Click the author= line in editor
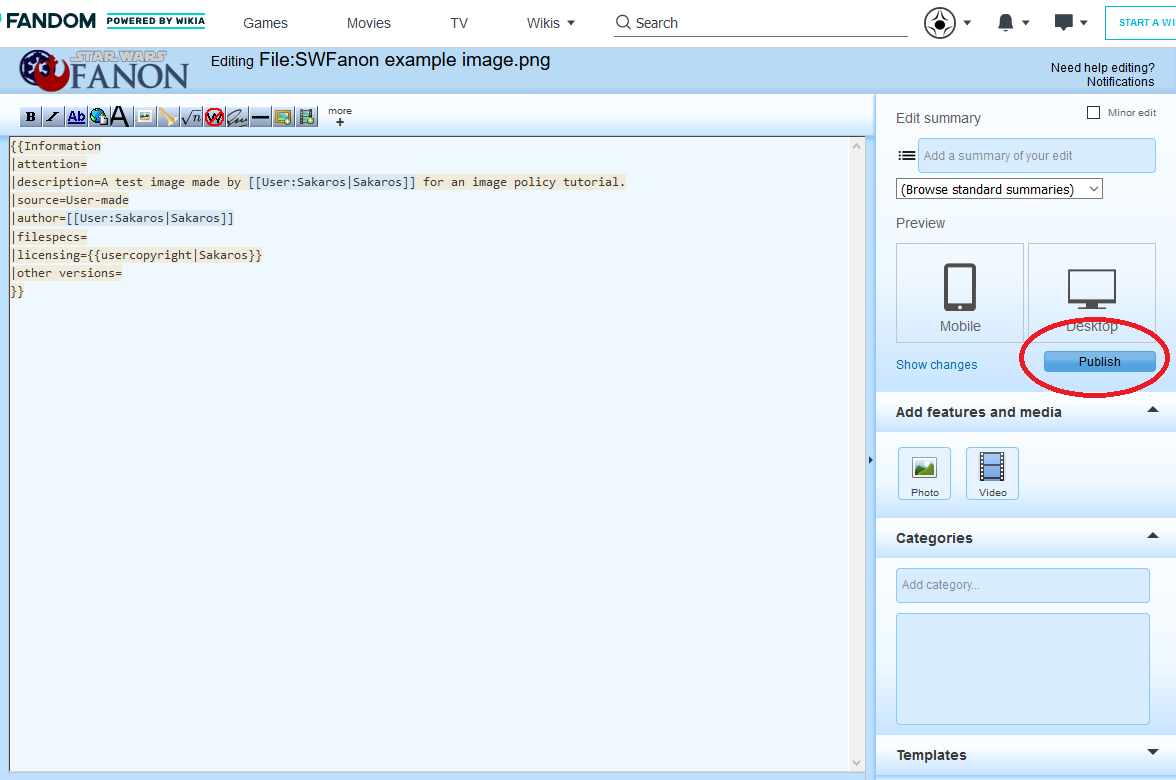 pos(122,218)
